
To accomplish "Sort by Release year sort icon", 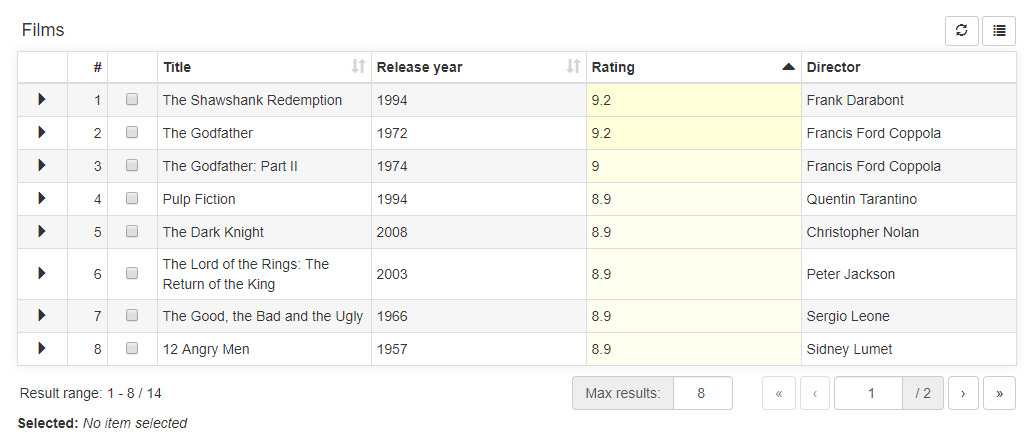I will (574, 67).
